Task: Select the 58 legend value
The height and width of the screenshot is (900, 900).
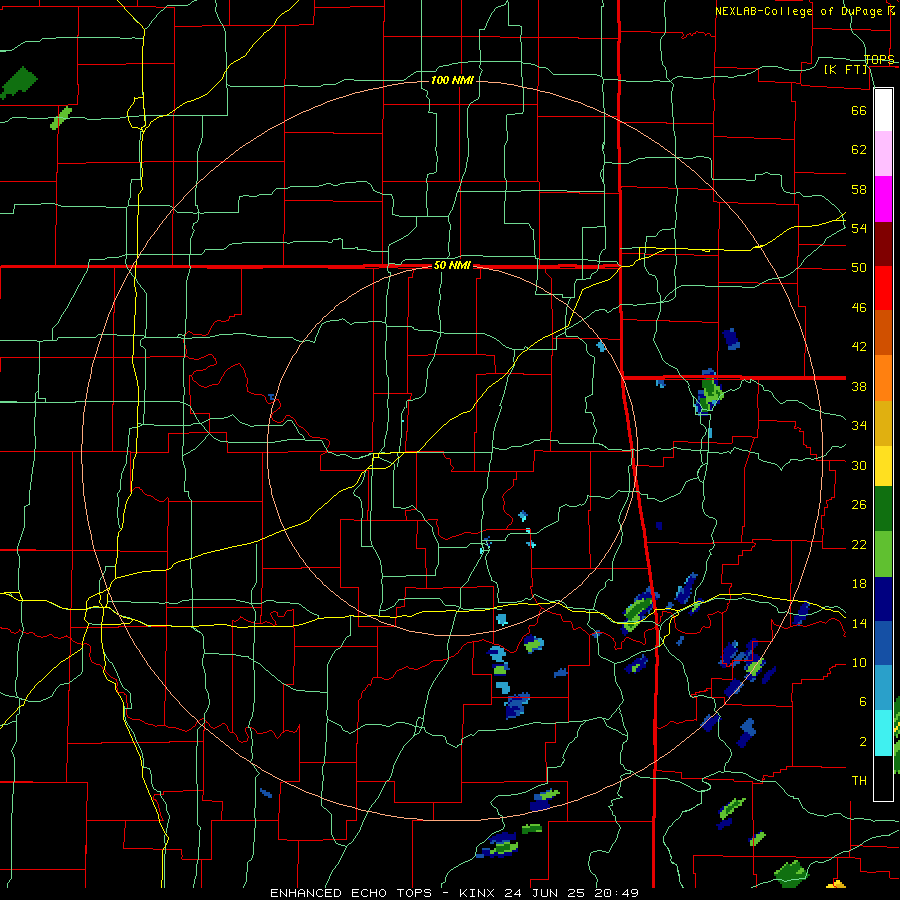Action: click(859, 189)
